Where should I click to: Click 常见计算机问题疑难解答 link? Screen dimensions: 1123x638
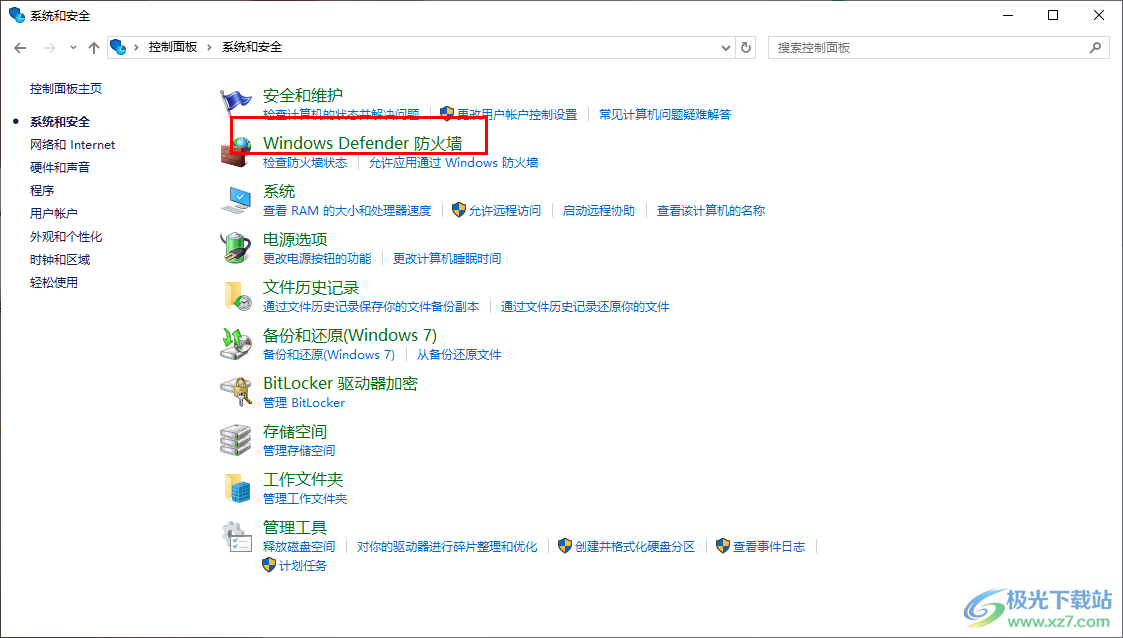pos(665,115)
